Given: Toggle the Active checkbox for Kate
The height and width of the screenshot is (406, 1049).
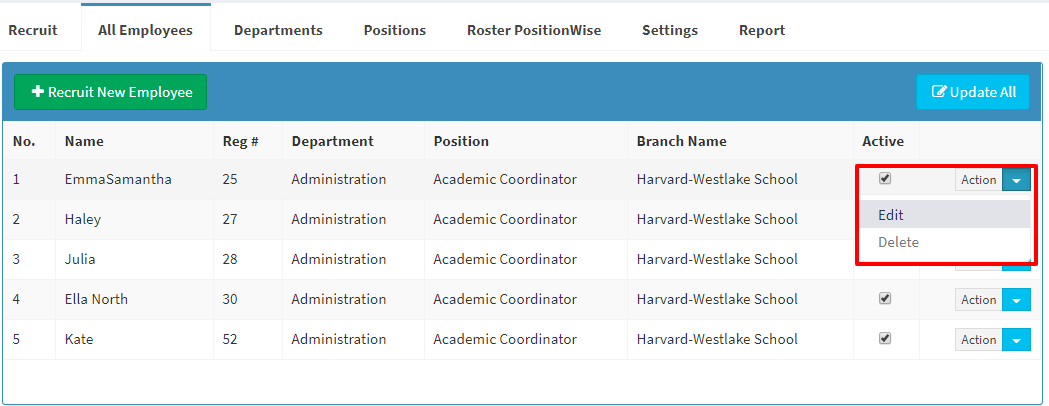Looking at the screenshot, I should pos(884,339).
